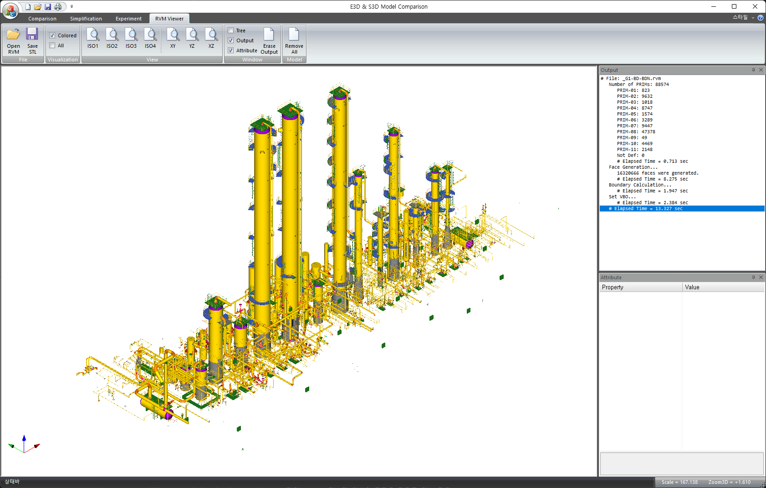Switch to the Comparison ribbon tab
This screenshot has width=766, height=488.
pos(42,18)
